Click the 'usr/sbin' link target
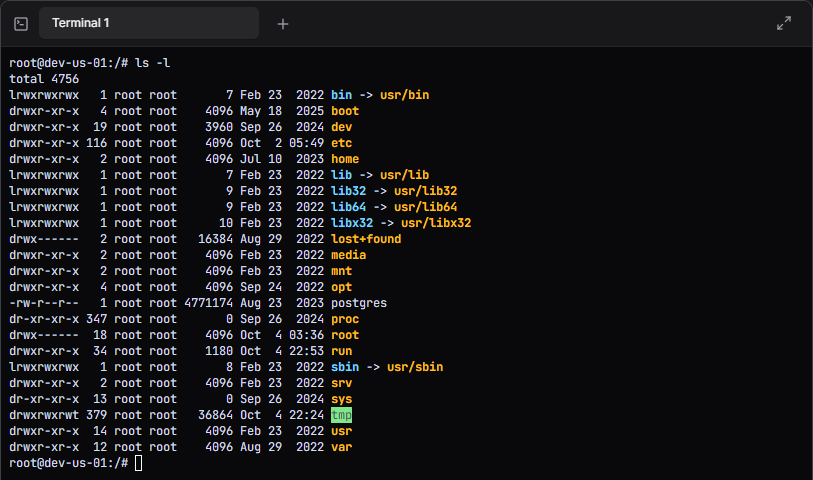The width and height of the screenshot is (813, 480). coord(415,367)
